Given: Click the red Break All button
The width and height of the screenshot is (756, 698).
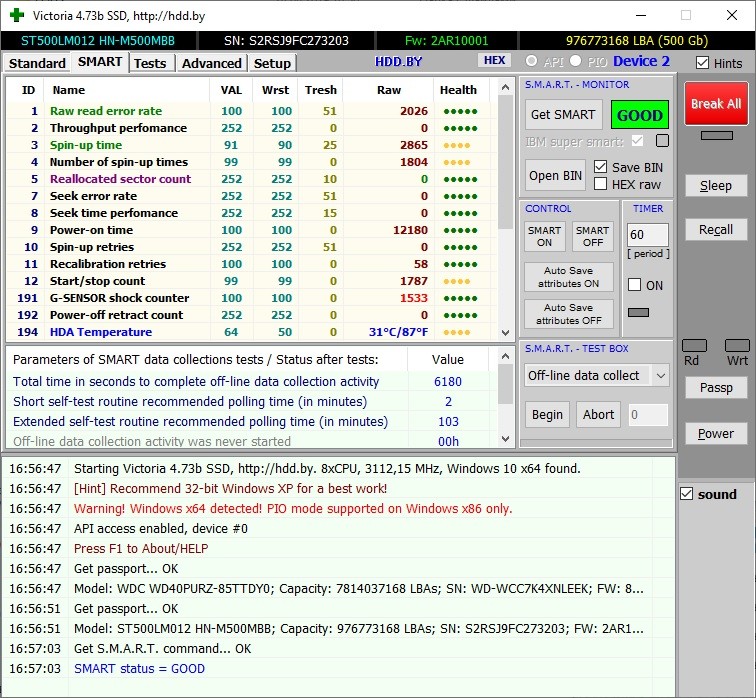Looking at the screenshot, I should tap(716, 104).
